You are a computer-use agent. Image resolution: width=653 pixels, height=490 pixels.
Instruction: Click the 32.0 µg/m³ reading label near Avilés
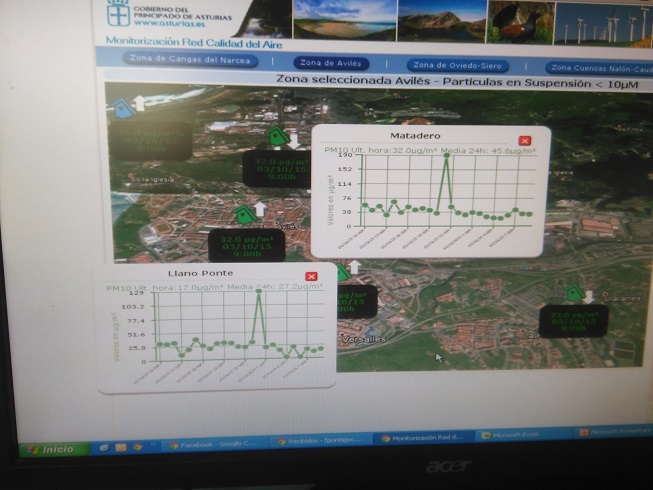point(246,244)
